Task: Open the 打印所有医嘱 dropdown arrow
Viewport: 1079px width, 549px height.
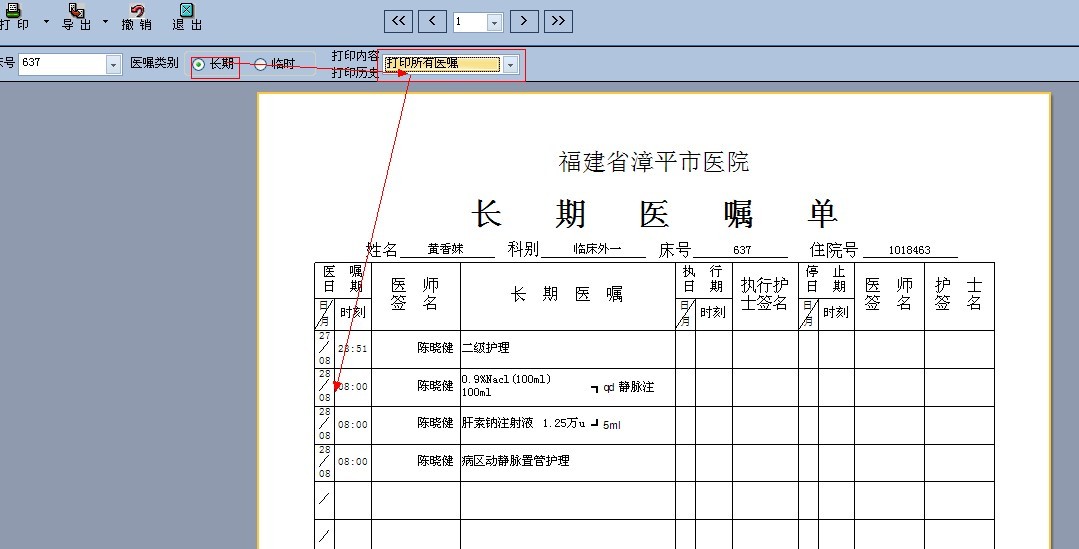Action: coord(510,65)
